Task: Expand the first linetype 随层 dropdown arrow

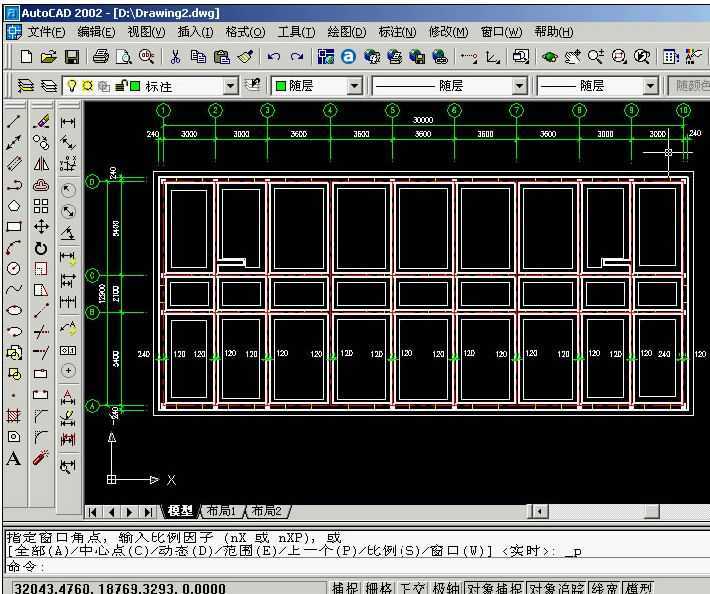Action: 519,86
